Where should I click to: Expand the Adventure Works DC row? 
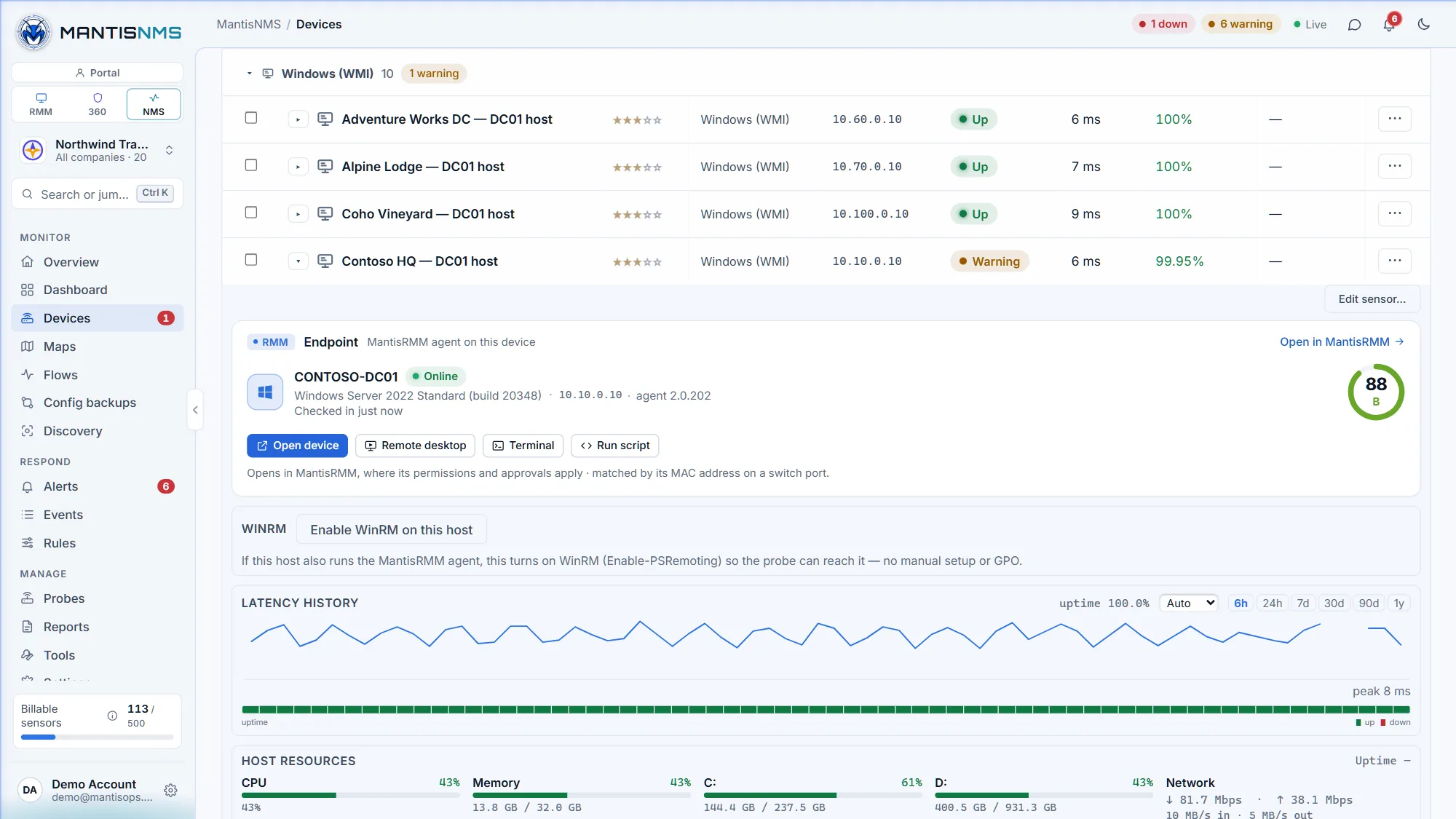298,119
